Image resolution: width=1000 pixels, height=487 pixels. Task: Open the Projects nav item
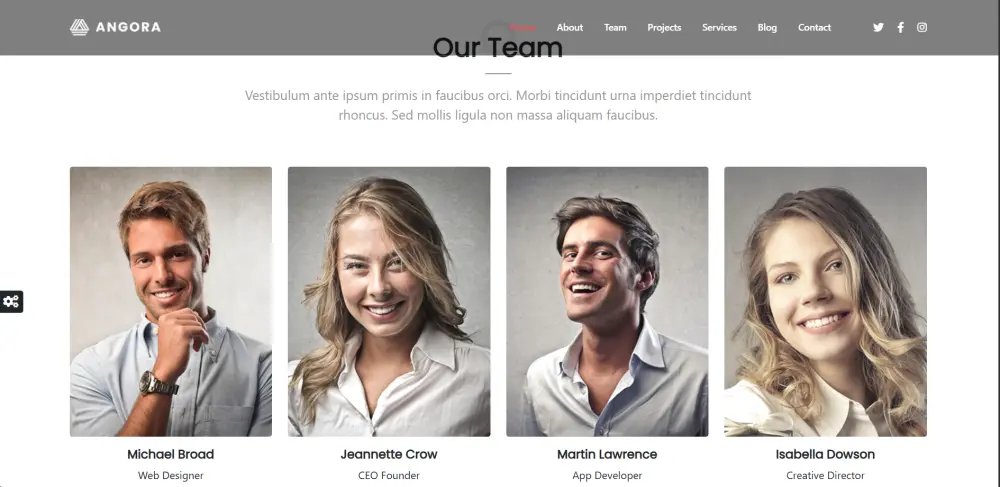(664, 27)
